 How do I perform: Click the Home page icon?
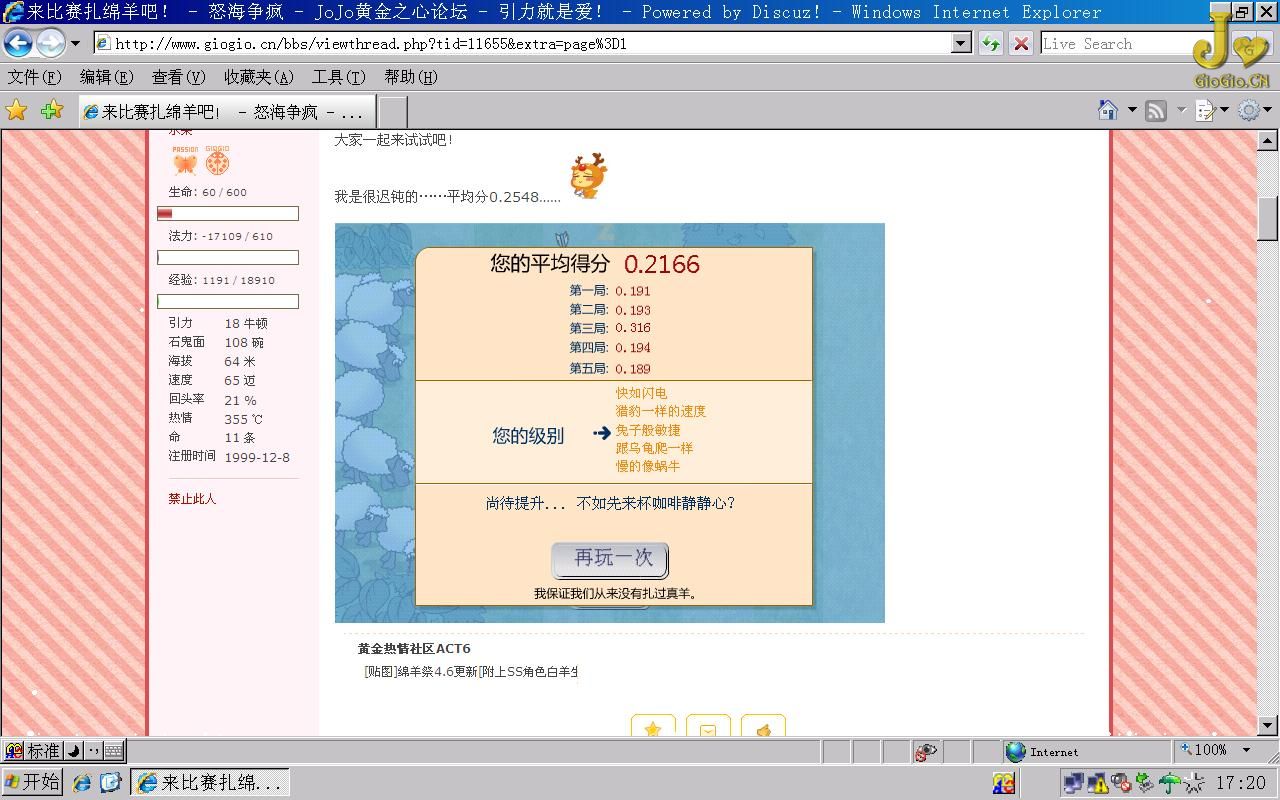tap(1107, 110)
